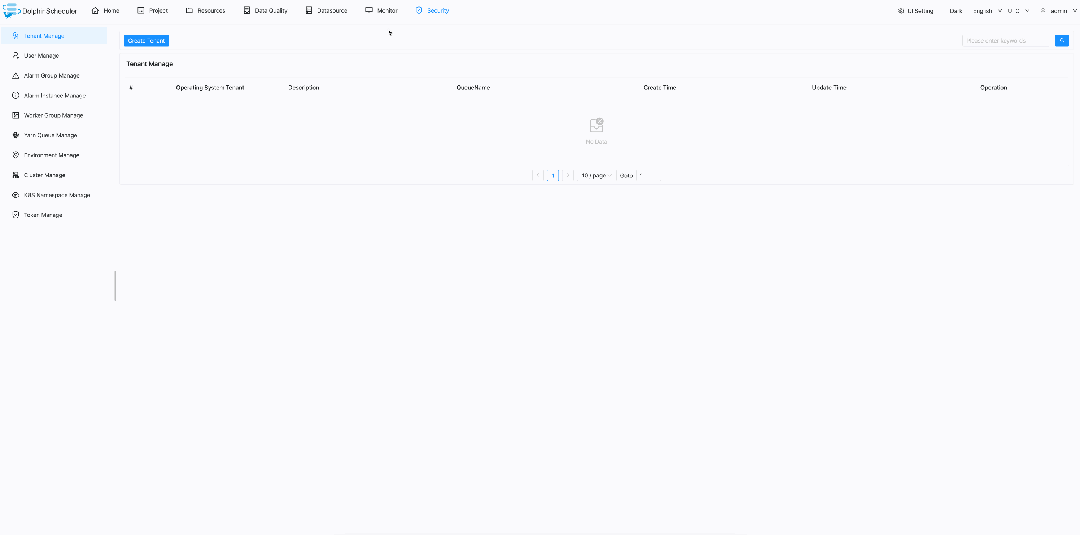Select Environment Manage in sidebar

pyautogui.click(x=54, y=156)
